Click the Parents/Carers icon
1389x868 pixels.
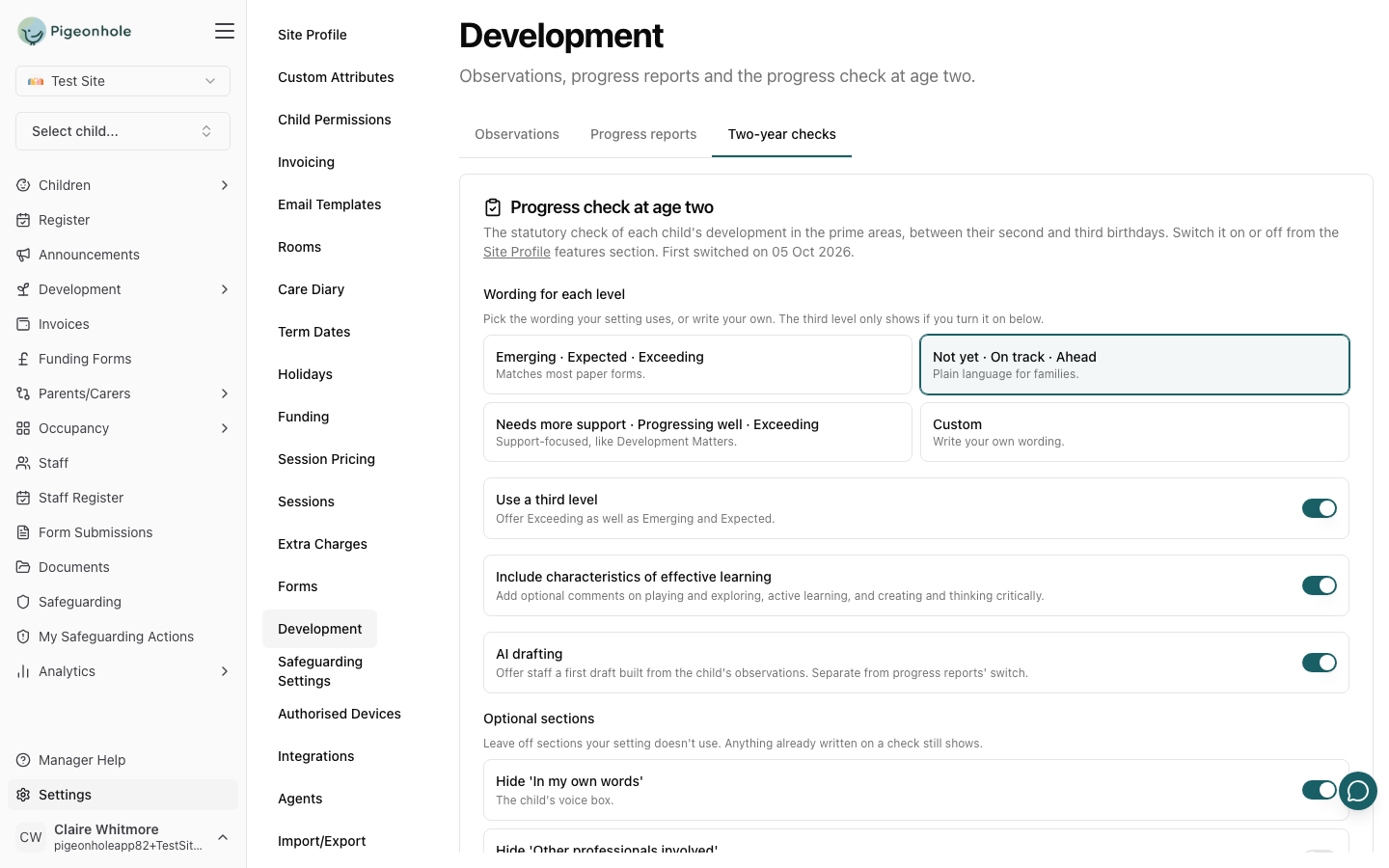point(23,393)
